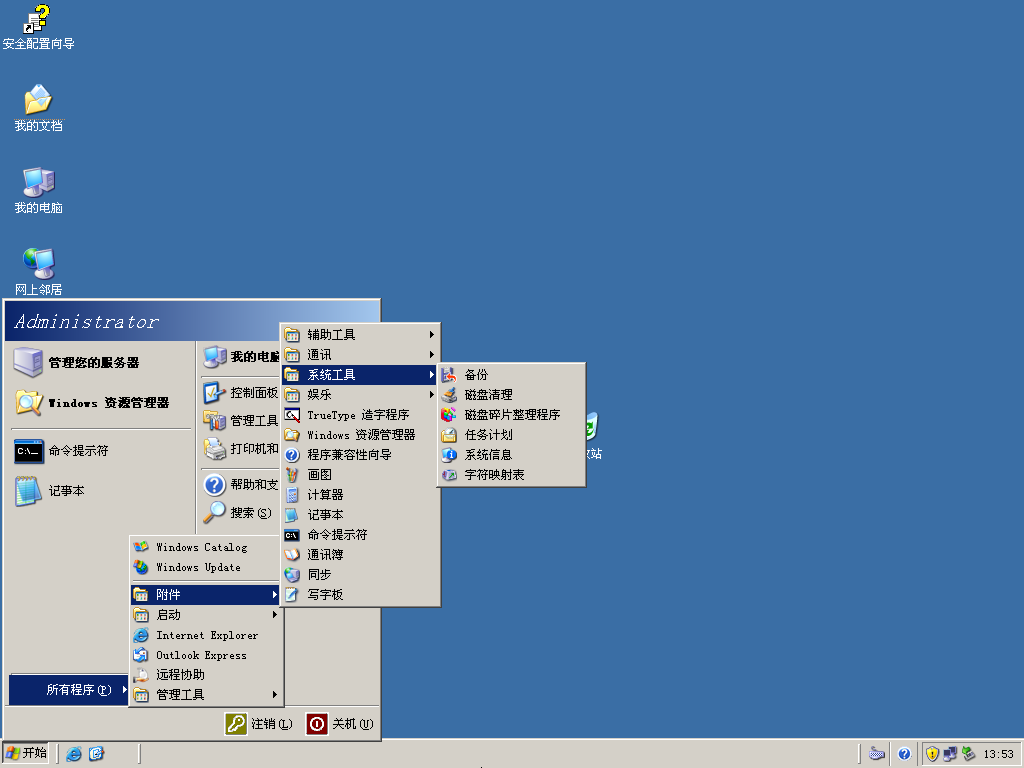1024x768 pixels.
Task: Open 记事本 in Start menu left column
Action: click(101, 490)
